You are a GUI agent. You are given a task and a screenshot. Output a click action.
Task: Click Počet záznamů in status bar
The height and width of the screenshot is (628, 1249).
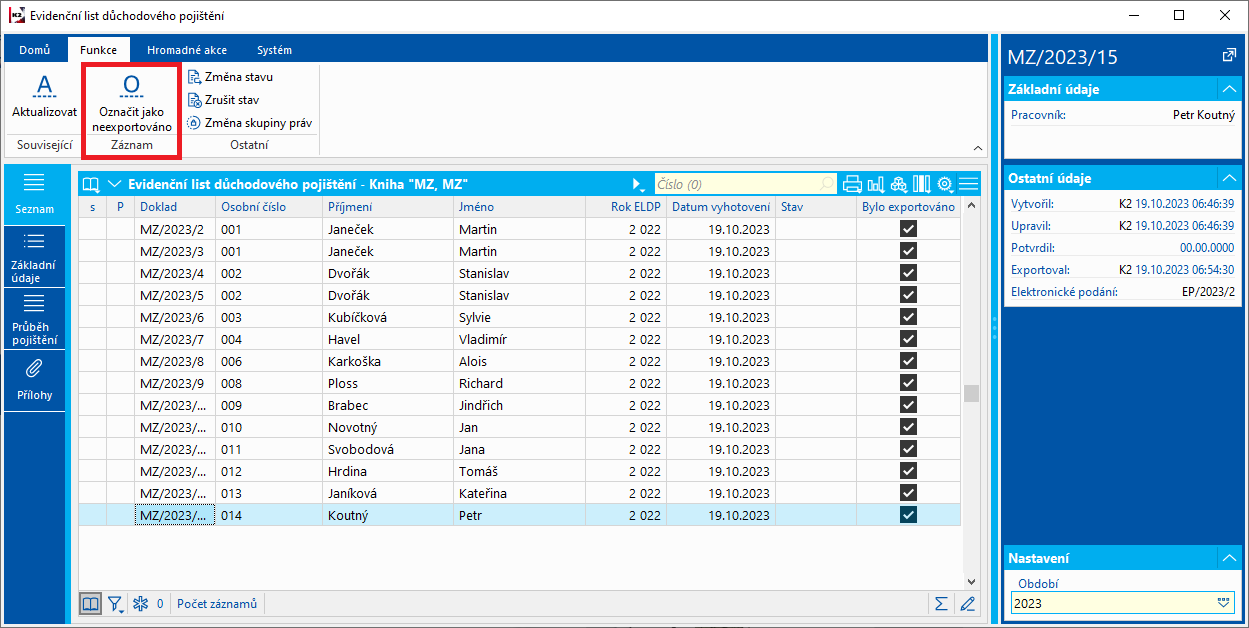pyautogui.click(x=217, y=603)
